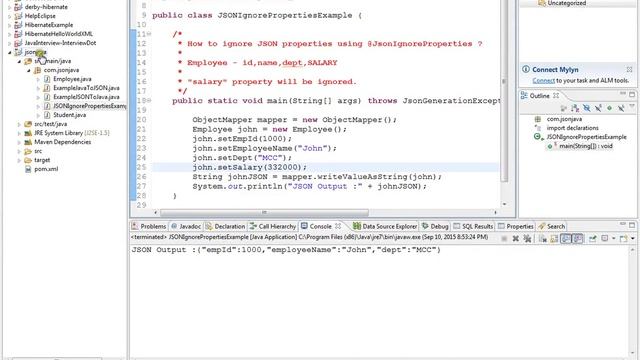Click the target folder icon
Screen dimensions: 640x360
[x=28, y=160]
